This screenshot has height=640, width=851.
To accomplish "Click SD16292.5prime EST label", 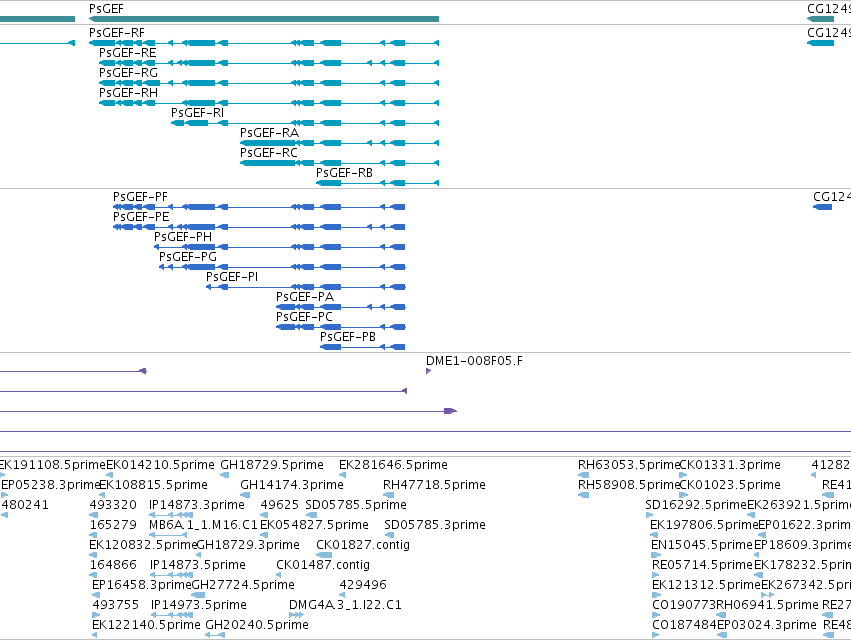I will (x=696, y=505).
